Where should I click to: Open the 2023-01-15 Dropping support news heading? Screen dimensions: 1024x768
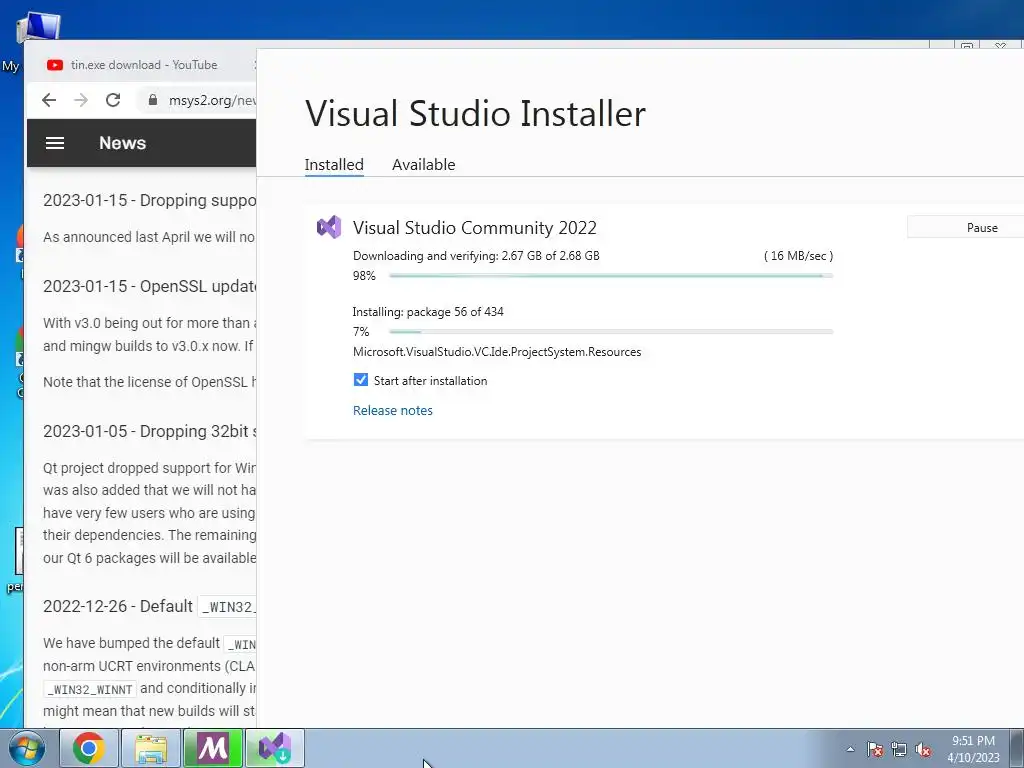pos(150,200)
